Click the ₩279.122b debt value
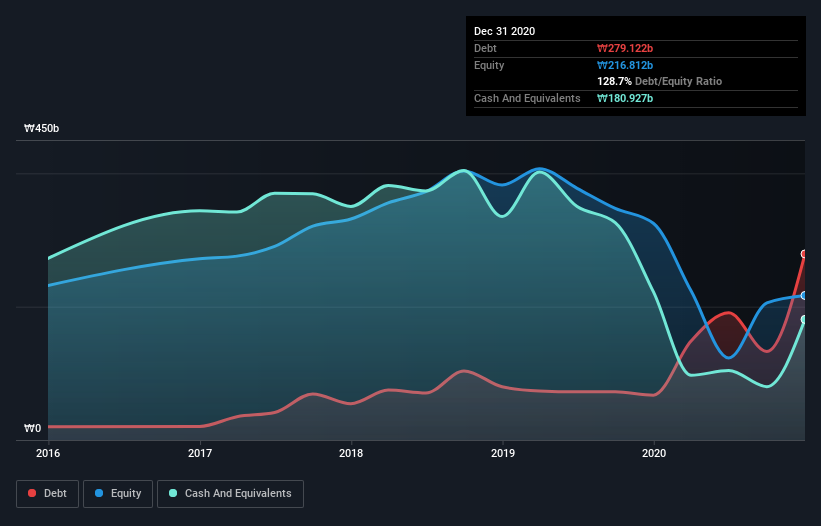Viewport: 821px width, 526px height. [x=625, y=48]
